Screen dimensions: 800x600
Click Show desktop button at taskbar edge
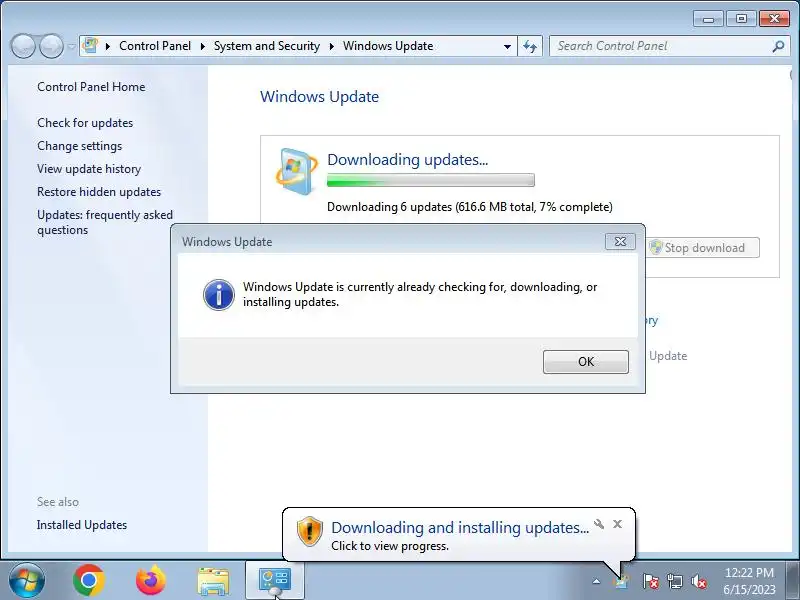coord(793,581)
